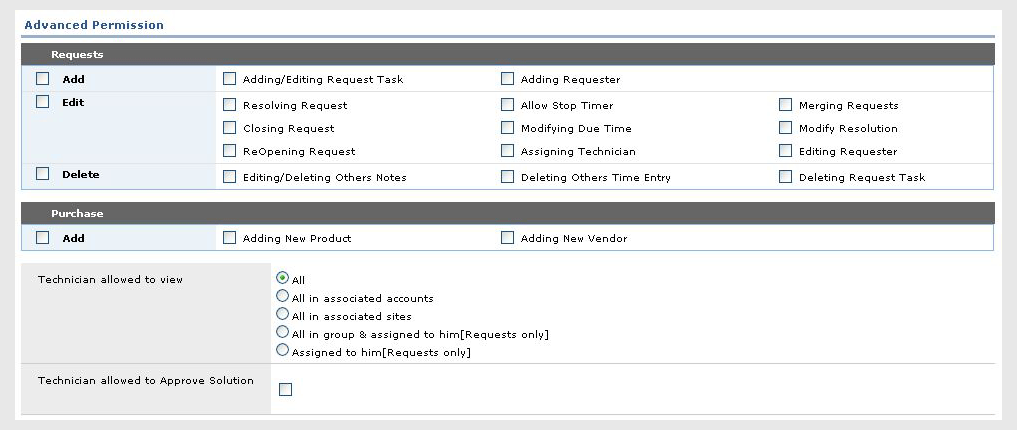The image size is (1017, 430).
Task: Tick the Requests Delete checkbox
Action: (x=43, y=173)
